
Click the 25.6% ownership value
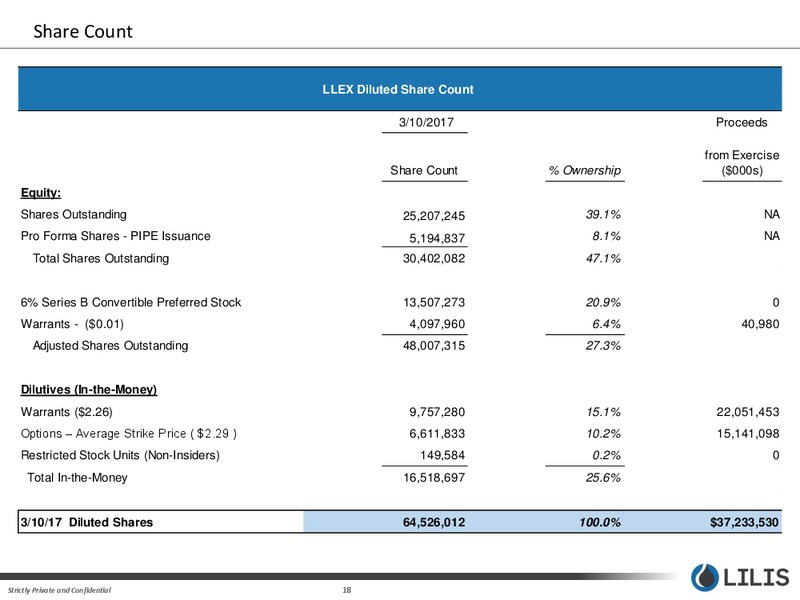pos(603,478)
